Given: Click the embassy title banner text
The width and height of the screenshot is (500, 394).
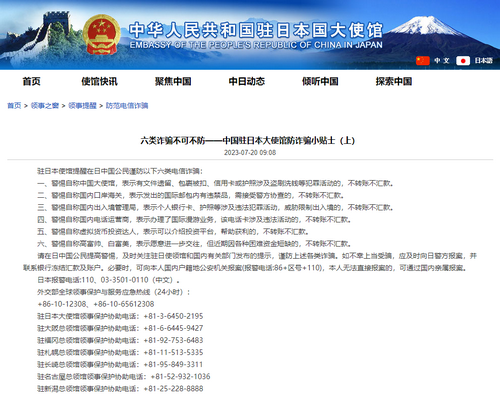Looking at the screenshot, I should pyautogui.click(x=256, y=35).
